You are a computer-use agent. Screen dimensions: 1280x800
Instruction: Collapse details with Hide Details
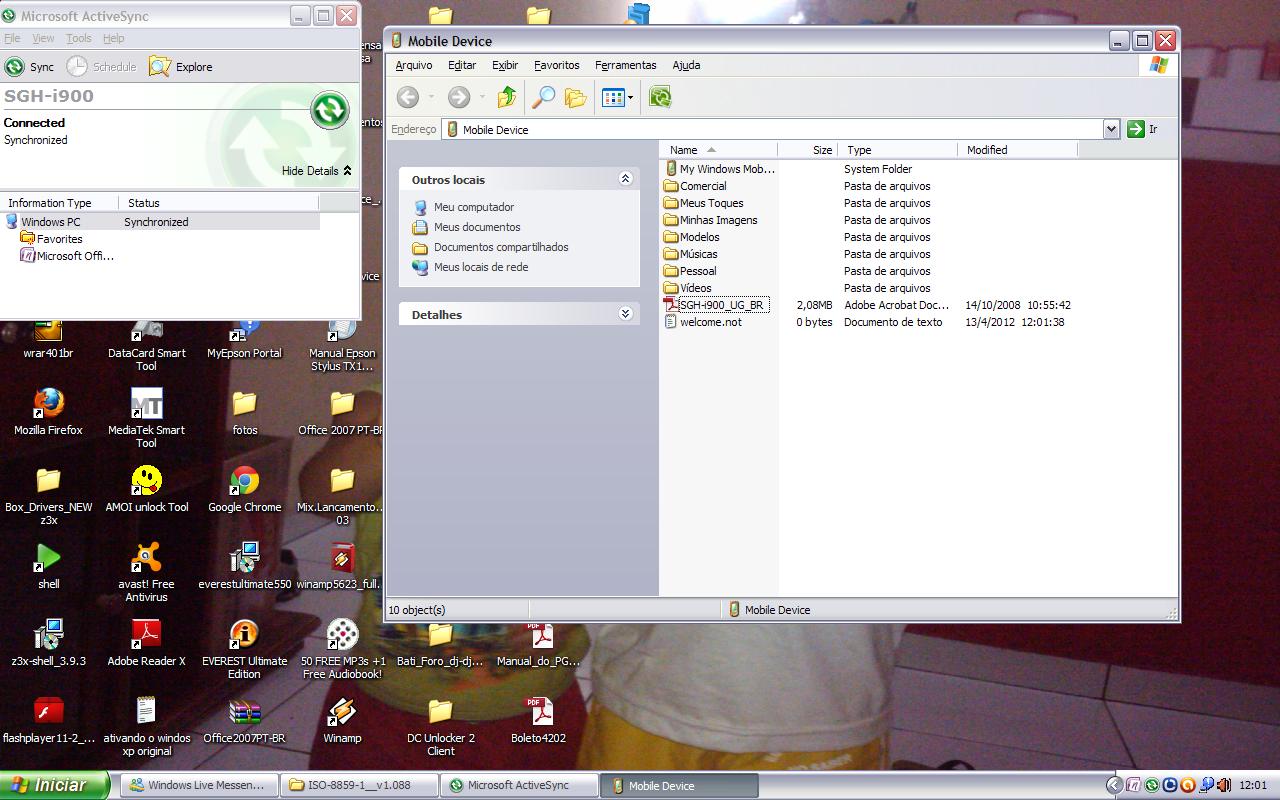tap(317, 171)
